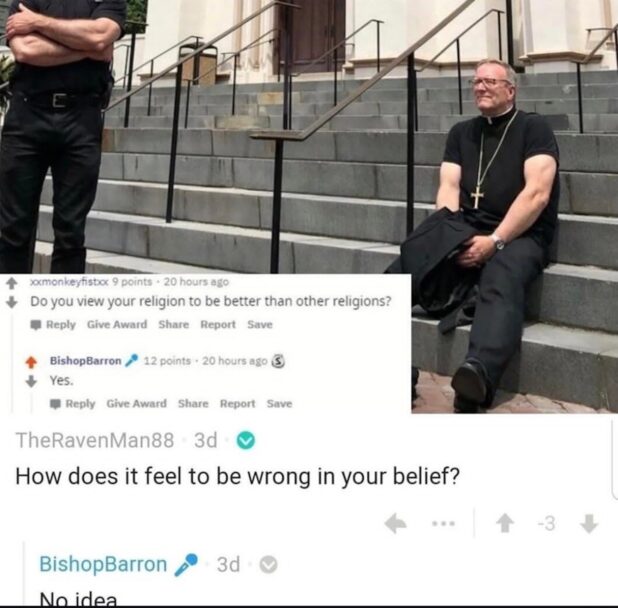618x608 pixels.
Task: Click Report under the xxmonkeyfistxx comment
Action: (x=218, y=324)
